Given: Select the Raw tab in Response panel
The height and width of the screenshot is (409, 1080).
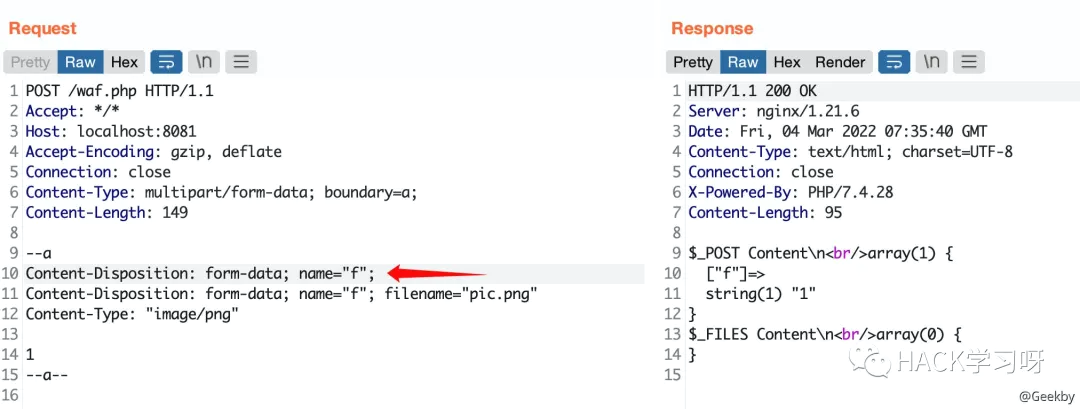Looking at the screenshot, I should tap(743, 62).
